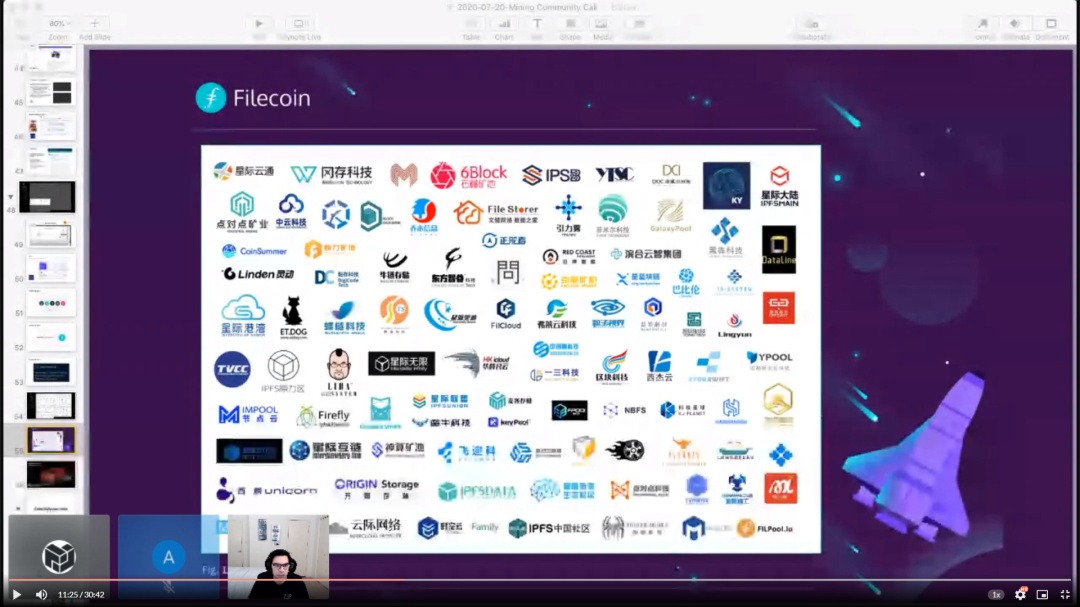
Task: Exit fullscreen video mode
Action: tap(1065, 594)
